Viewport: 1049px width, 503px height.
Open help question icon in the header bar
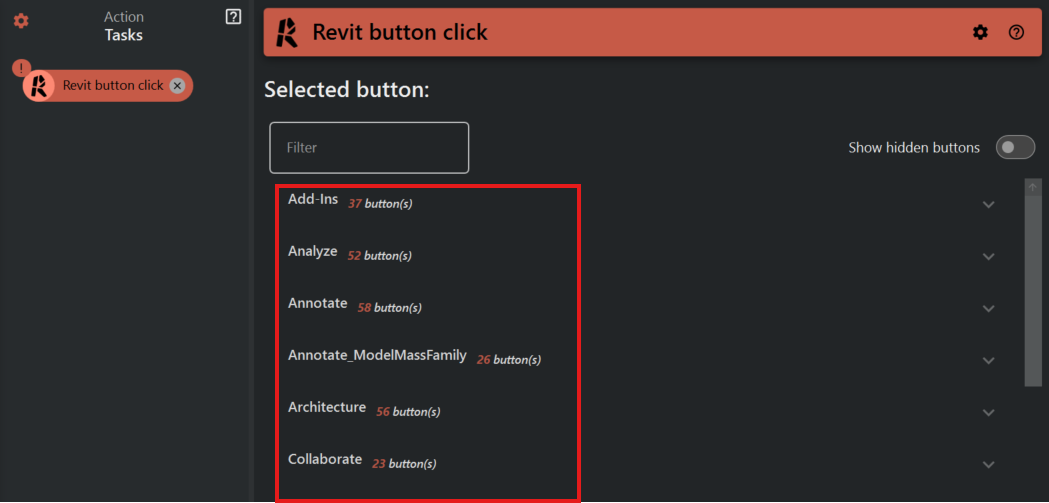[1016, 32]
